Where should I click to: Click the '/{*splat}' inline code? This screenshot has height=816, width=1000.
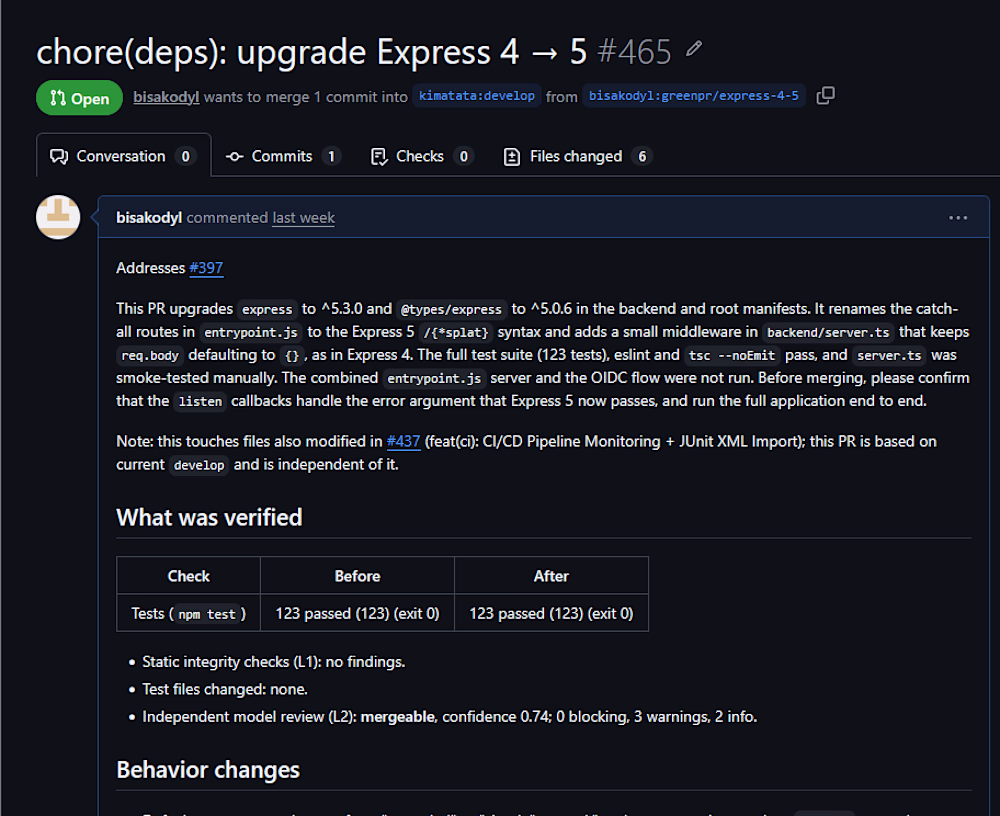coord(456,332)
